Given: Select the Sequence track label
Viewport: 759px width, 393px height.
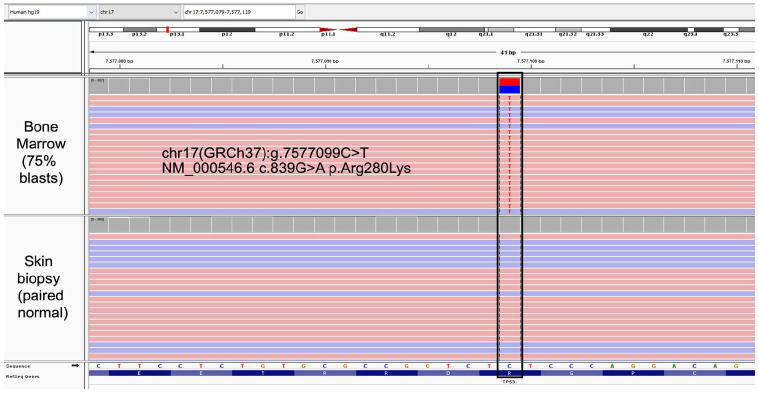Looking at the screenshot, I should coord(17,366).
